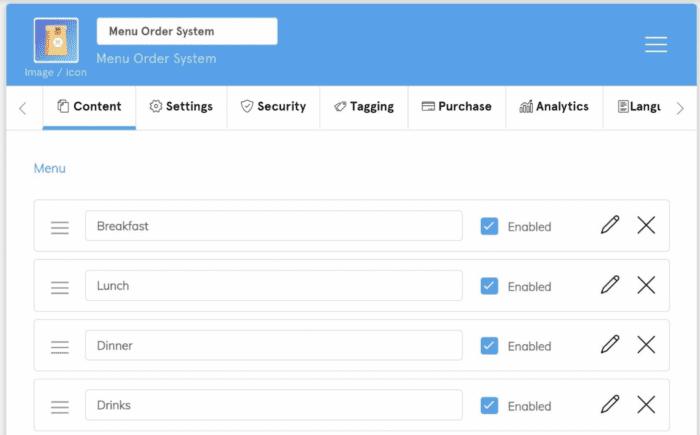
Task: Click the drag handle of the Breakfast row
Action: point(60,228)
